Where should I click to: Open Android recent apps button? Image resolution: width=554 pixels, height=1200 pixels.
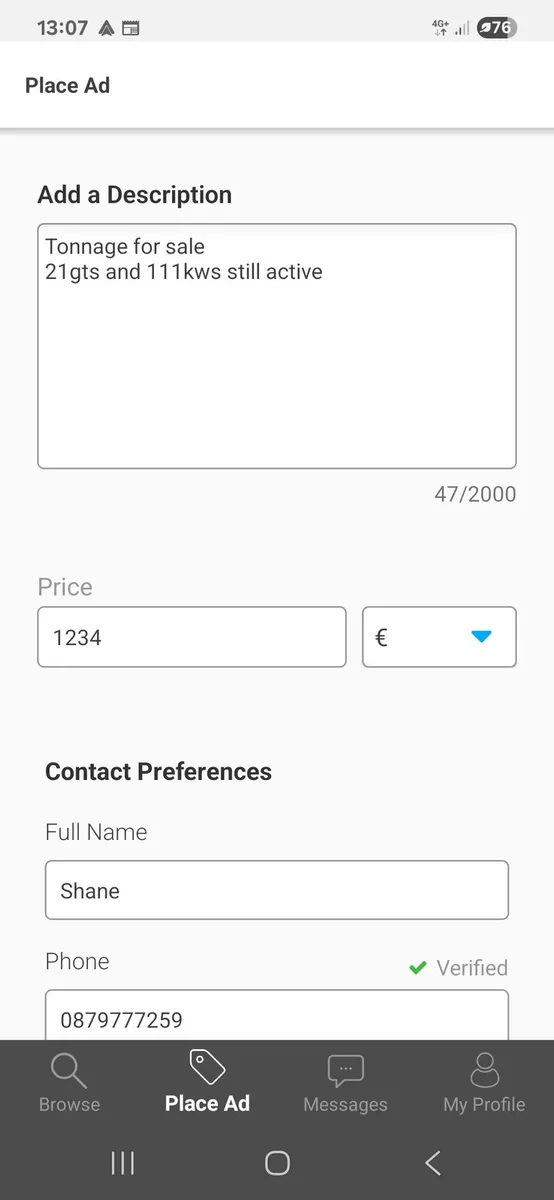(123, 1162)
